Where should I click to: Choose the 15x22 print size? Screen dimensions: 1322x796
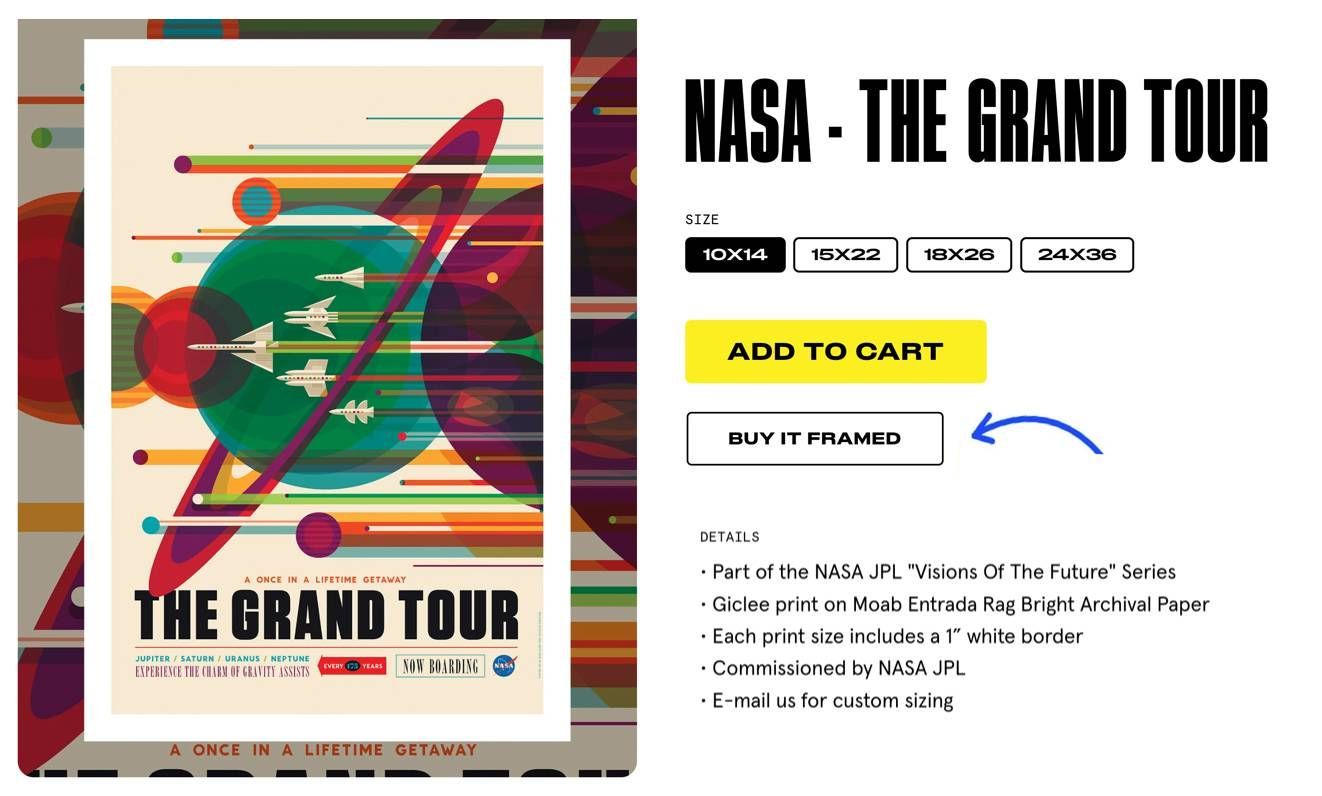845,255
